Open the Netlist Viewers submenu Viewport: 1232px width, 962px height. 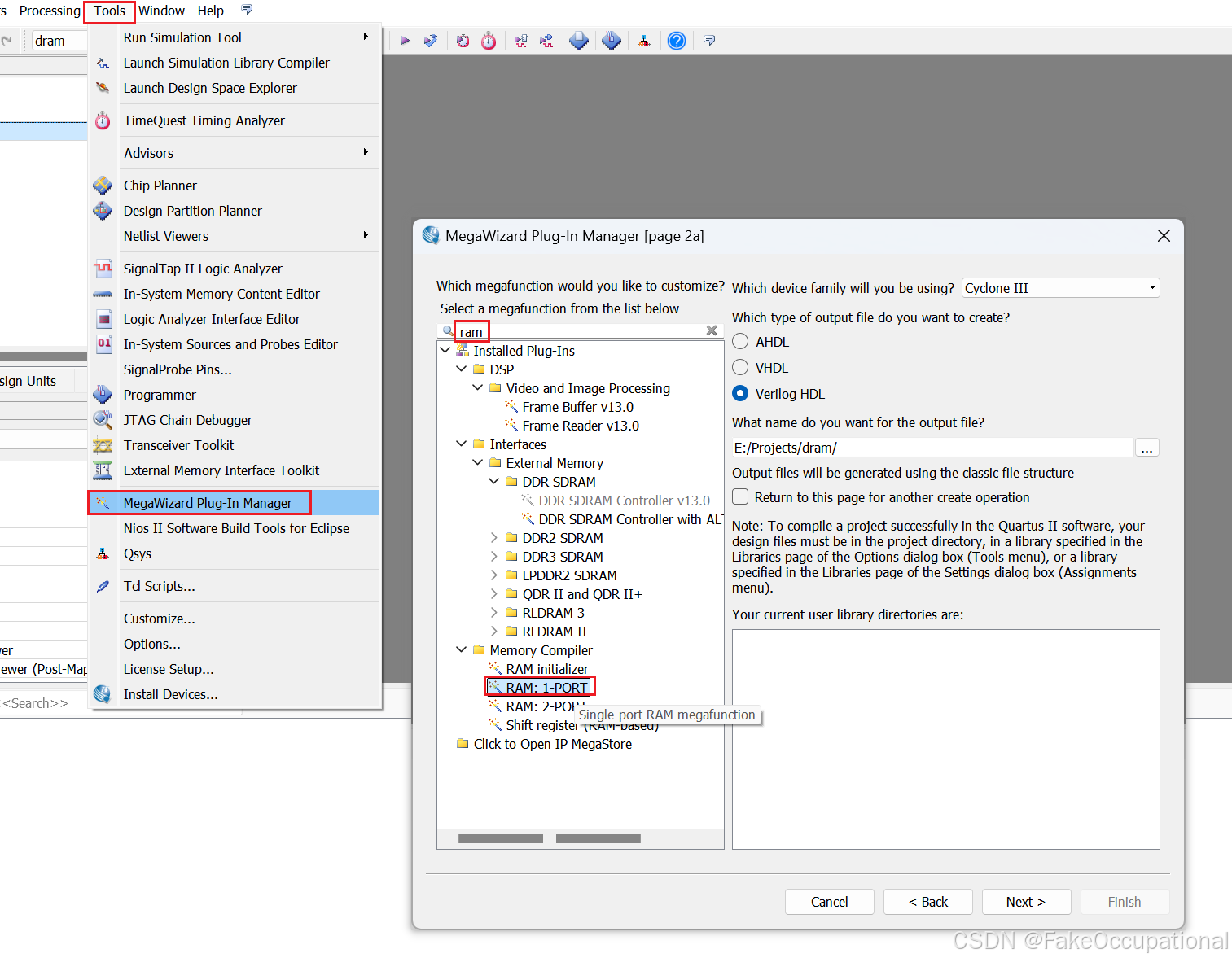235,236
